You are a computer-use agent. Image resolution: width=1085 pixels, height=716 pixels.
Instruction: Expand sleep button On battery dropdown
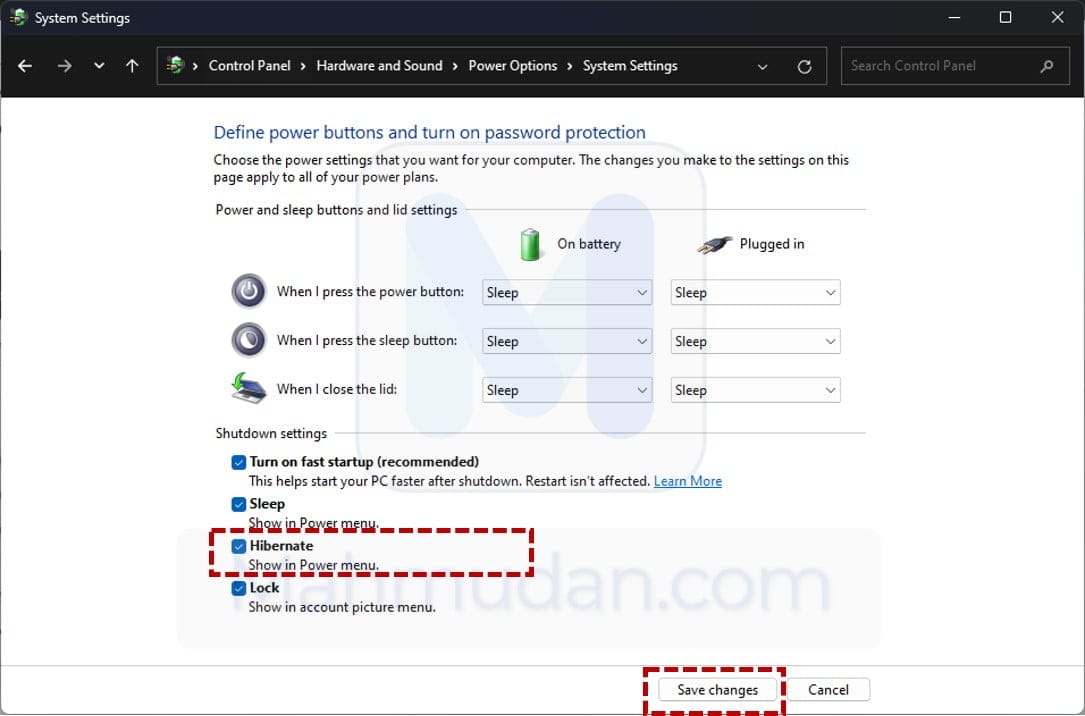click(567, 341)
